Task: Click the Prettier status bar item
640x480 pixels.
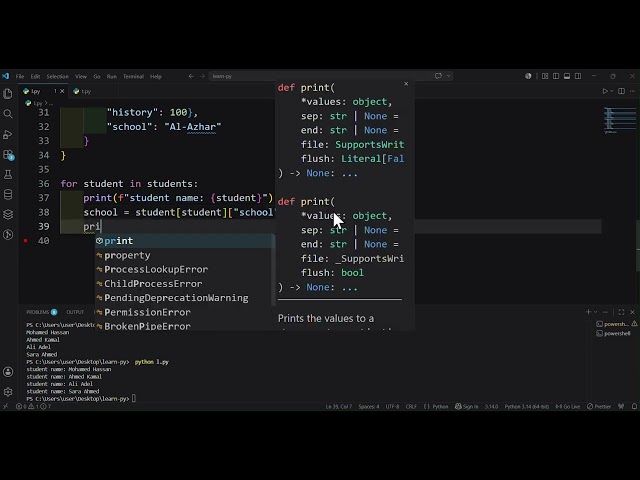Action: (x=599, y=407)
